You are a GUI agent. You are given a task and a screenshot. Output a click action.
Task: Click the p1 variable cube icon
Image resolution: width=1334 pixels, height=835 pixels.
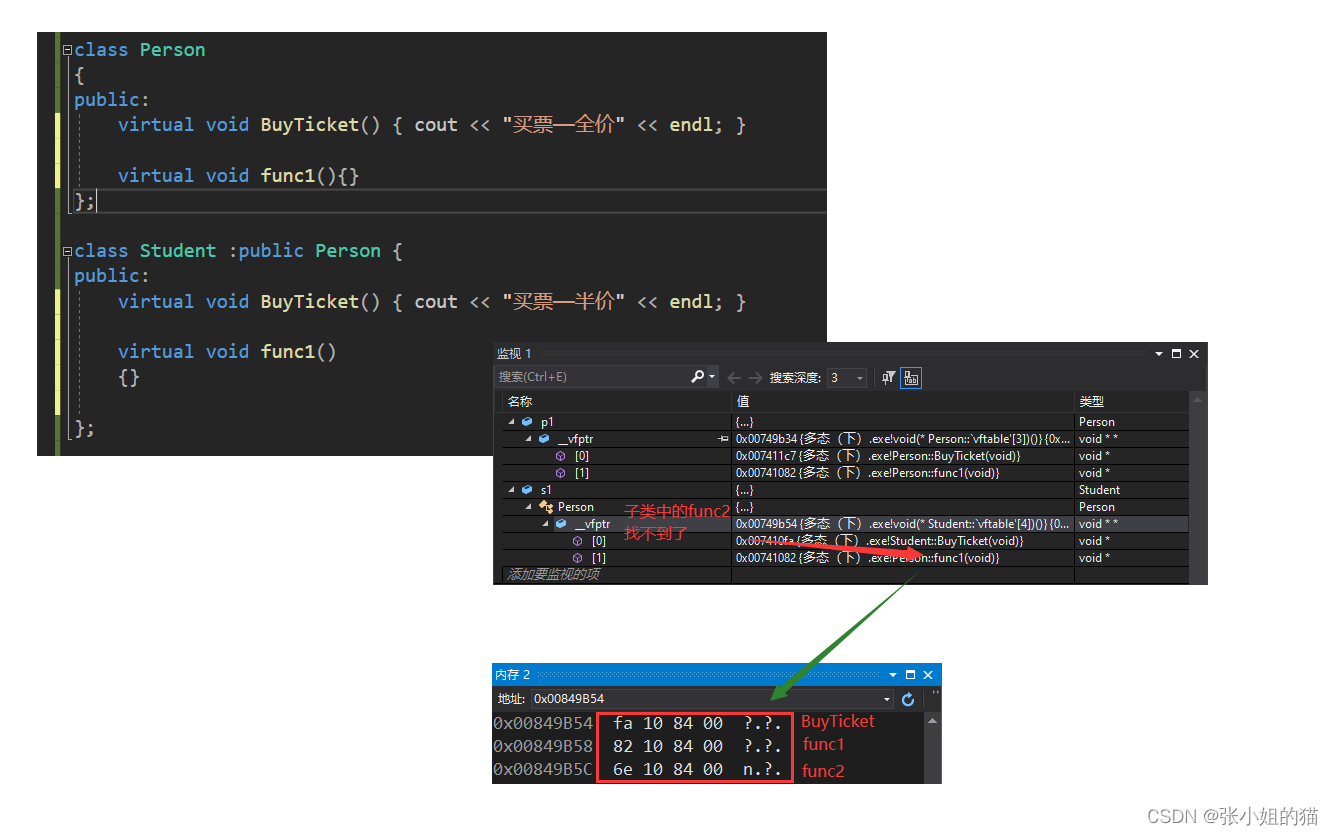527,422
